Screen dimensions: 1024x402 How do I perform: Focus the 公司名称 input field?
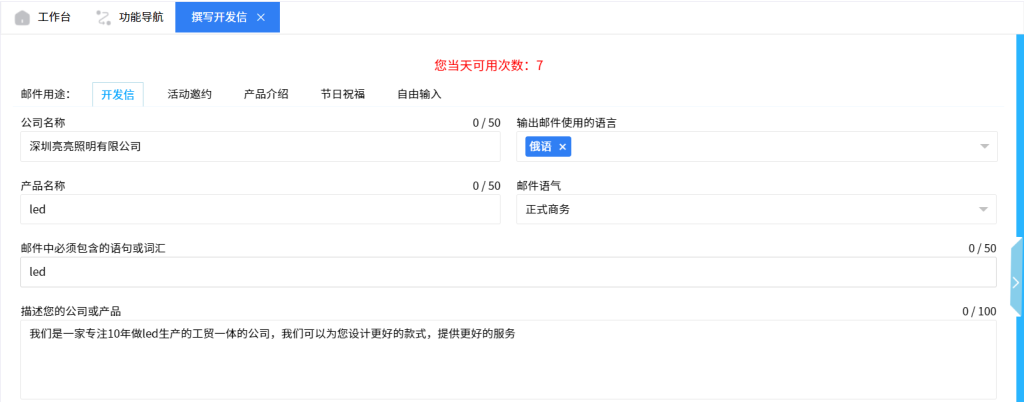[x=260, y=147]
